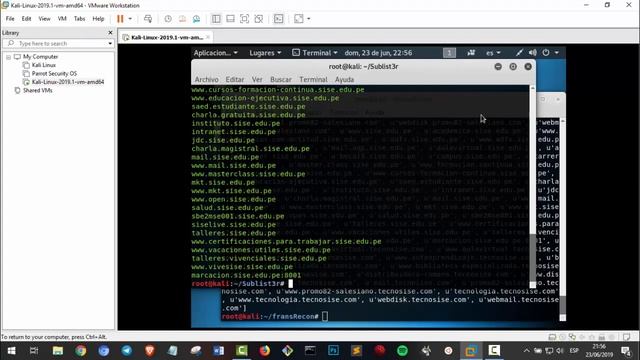The height and width of the screenshot is (360, 640).
Task: Open Editar menu in the terminal
Action: point(235,79)
